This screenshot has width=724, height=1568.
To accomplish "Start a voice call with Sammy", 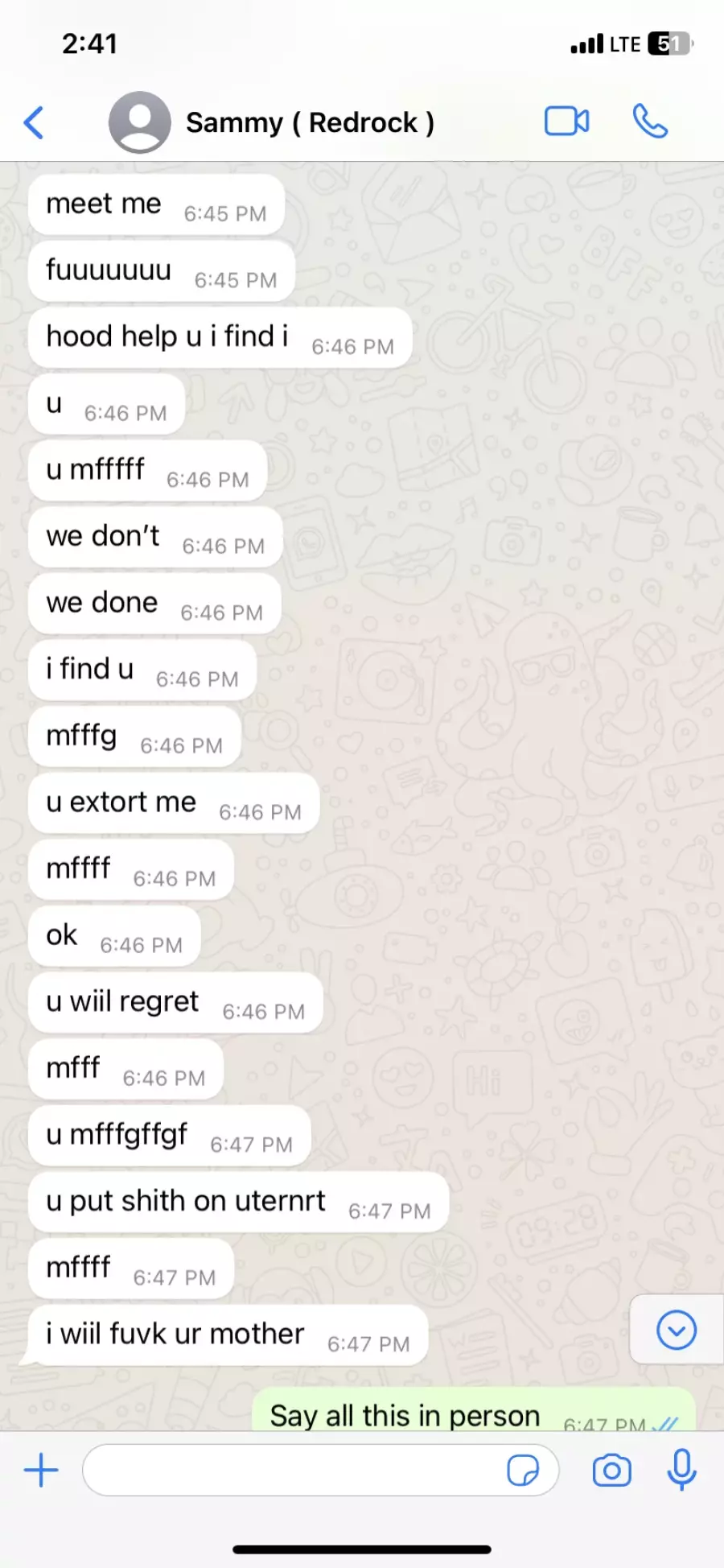I will pos(650,122).
